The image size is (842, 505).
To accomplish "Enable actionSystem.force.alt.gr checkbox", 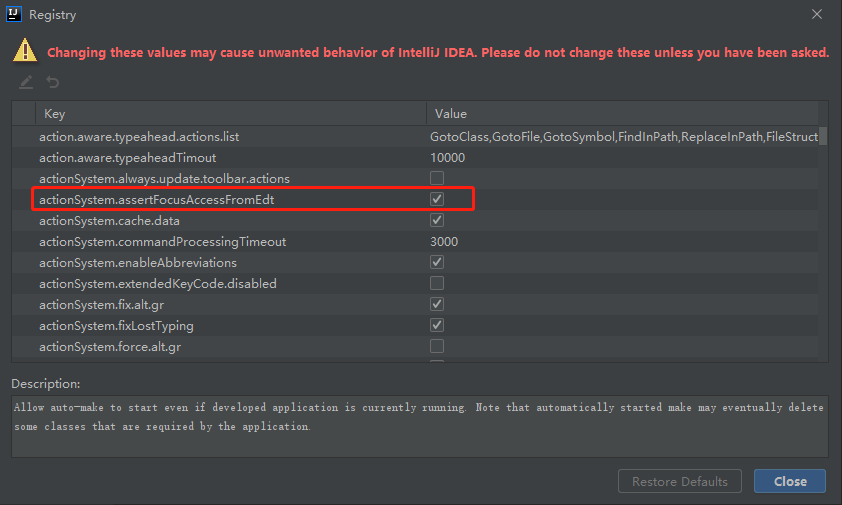I will point(437,345).
